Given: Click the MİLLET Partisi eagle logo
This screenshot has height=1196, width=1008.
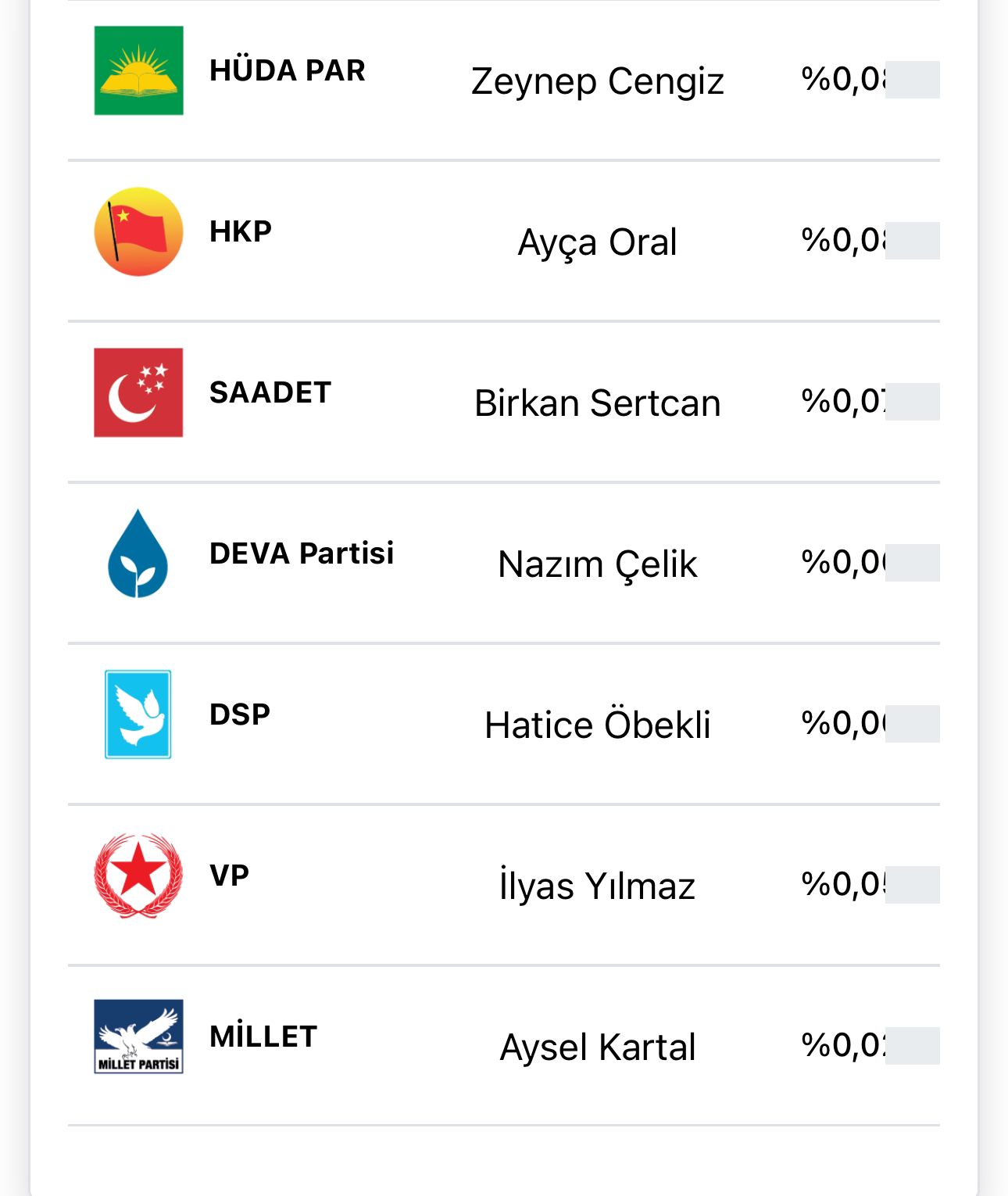Looking at the screenshot, I should tap(138, 1037).
